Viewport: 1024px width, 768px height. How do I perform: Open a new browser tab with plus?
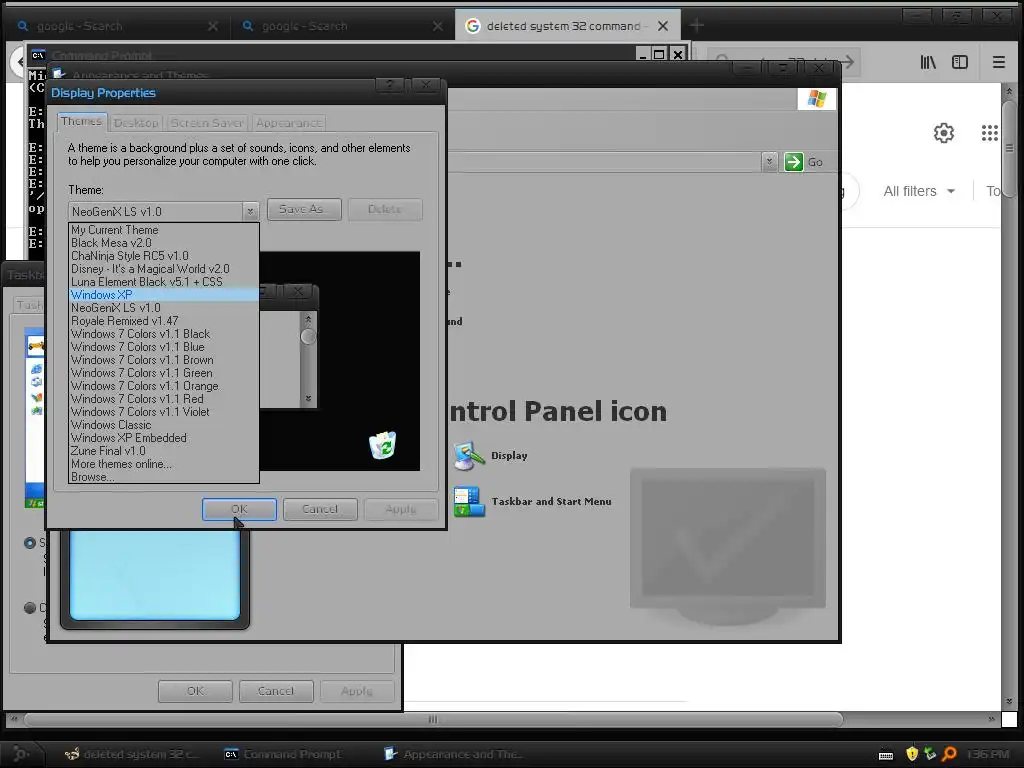[x=697, y=25]
